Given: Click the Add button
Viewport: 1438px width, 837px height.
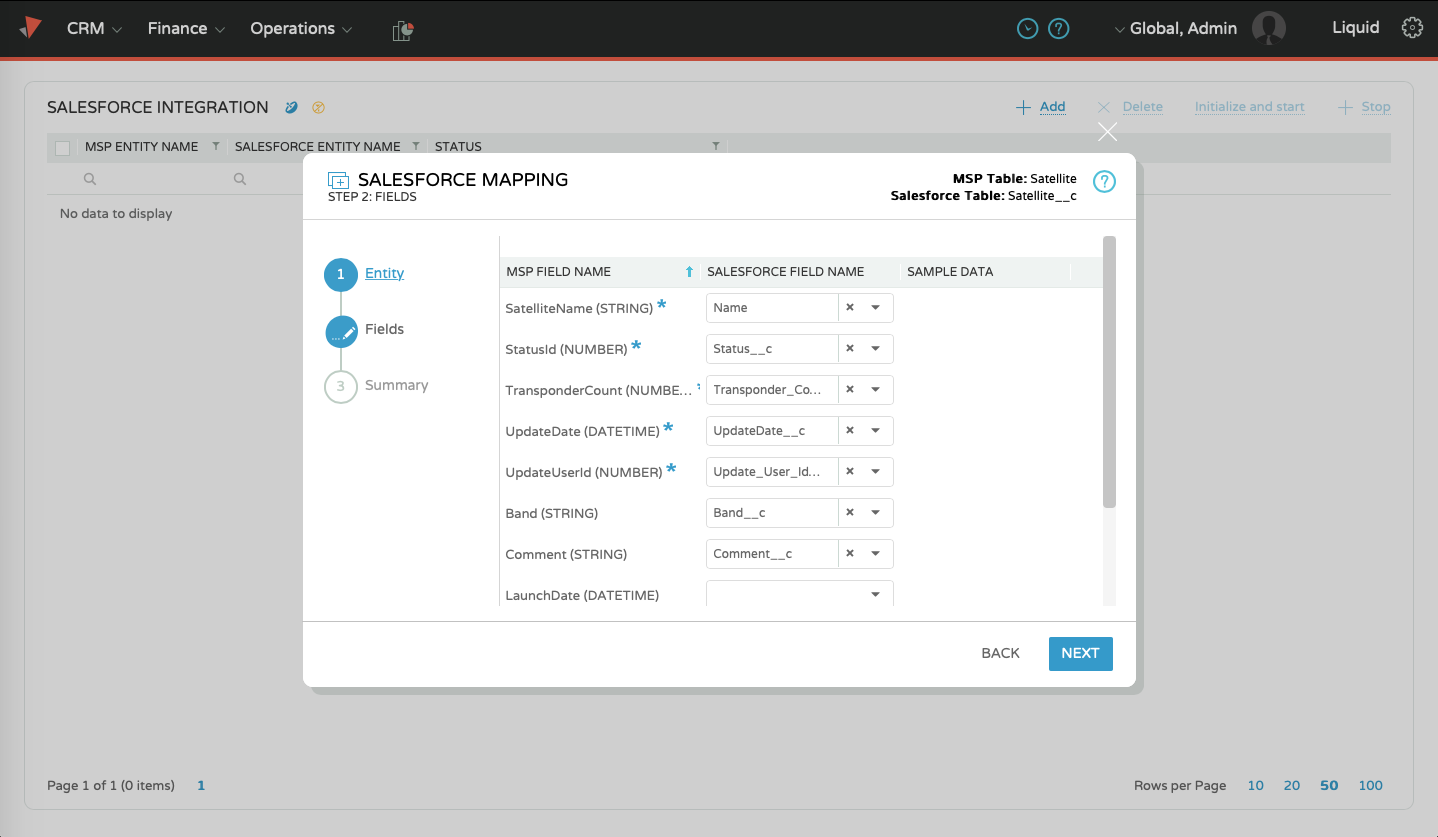Looking at the screenshot, I should tap(1041, 107).
